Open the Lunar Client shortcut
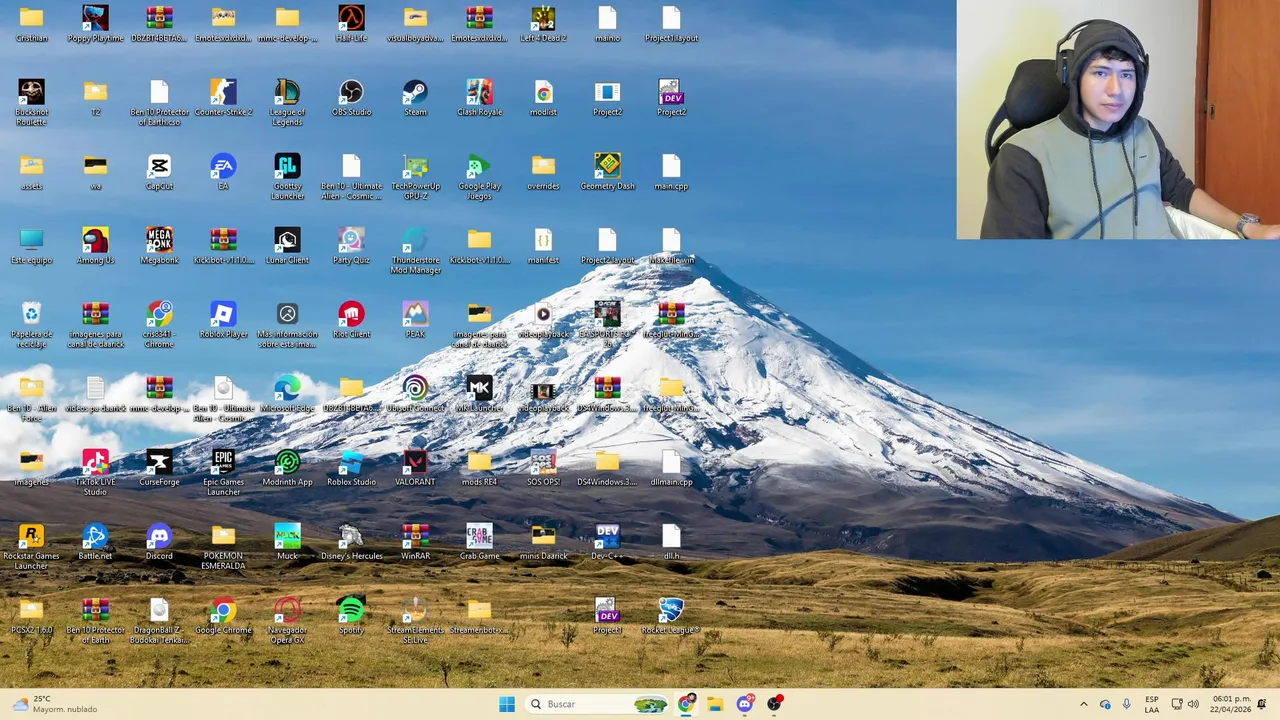 (x=287, y=246)
